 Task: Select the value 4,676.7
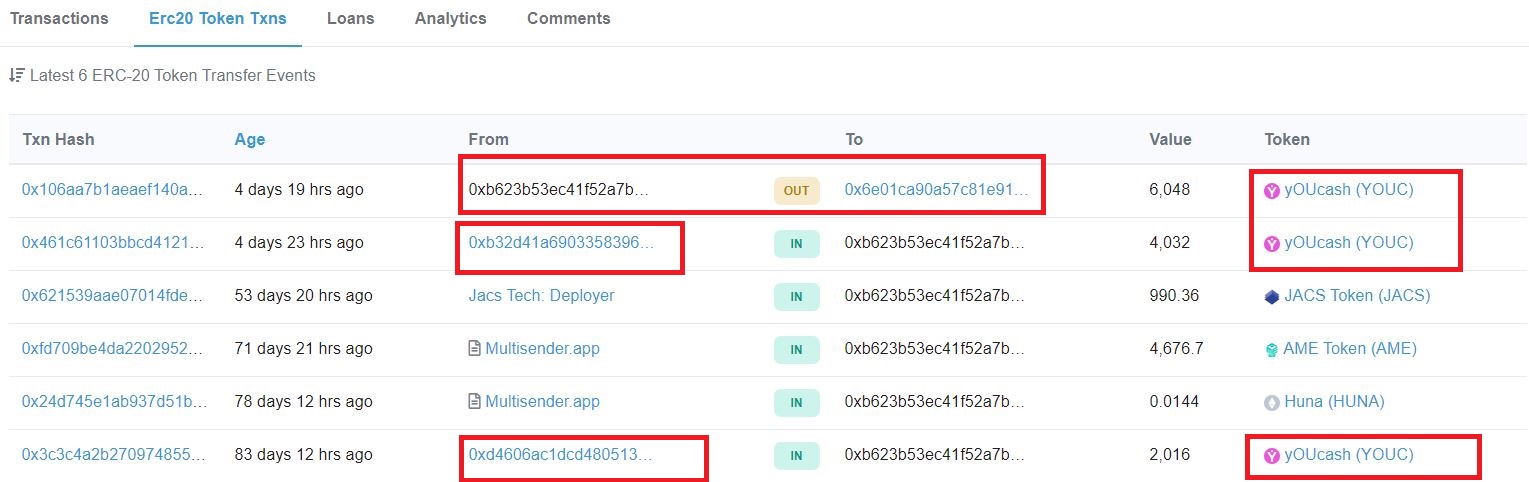[1176, 348]
